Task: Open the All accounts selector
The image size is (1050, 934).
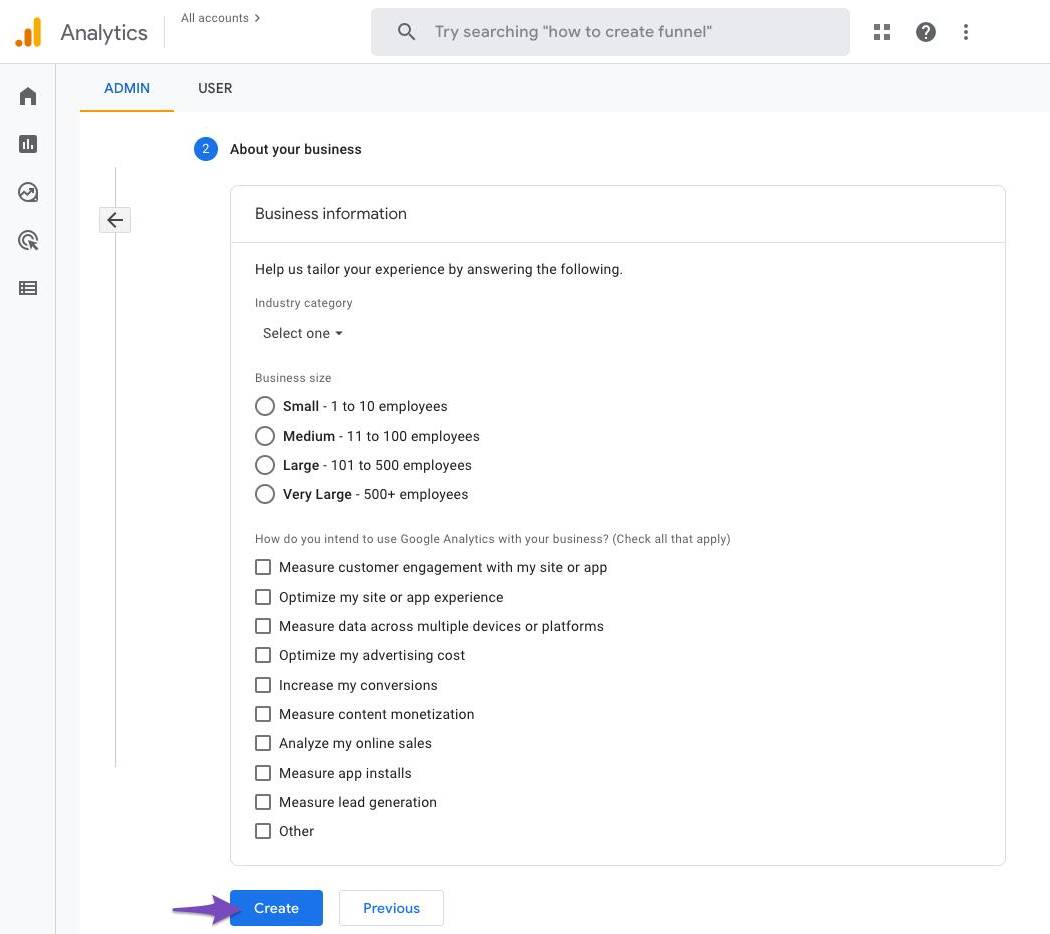Action: click(220, 18)
